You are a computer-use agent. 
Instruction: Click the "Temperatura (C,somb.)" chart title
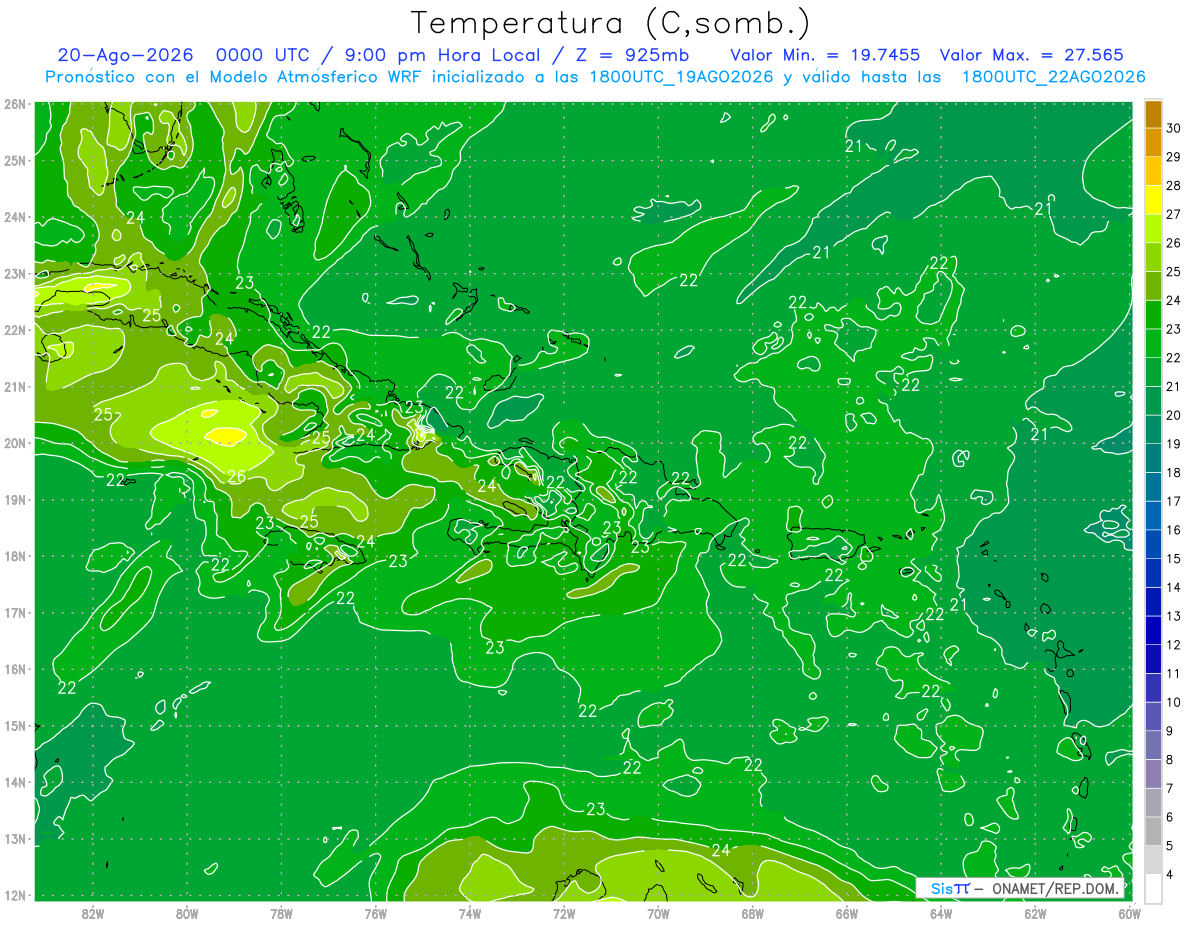pos(611,24)
